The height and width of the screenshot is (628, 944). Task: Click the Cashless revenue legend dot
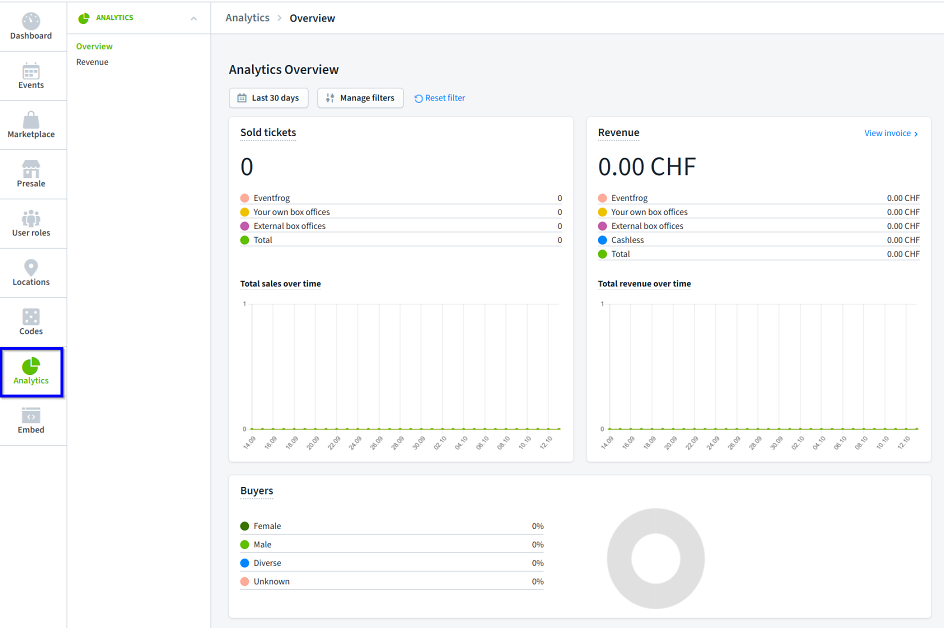pyautogui.click(x=603, y=240)
